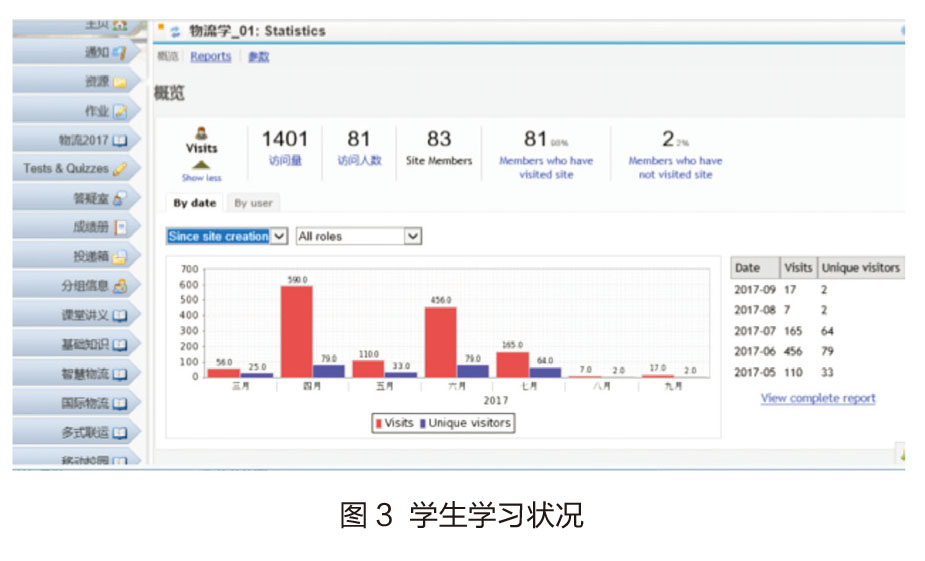The image size is (925, 561).
Task: Collapse the Visits panel with Show less
Action: tap(201, 178)
